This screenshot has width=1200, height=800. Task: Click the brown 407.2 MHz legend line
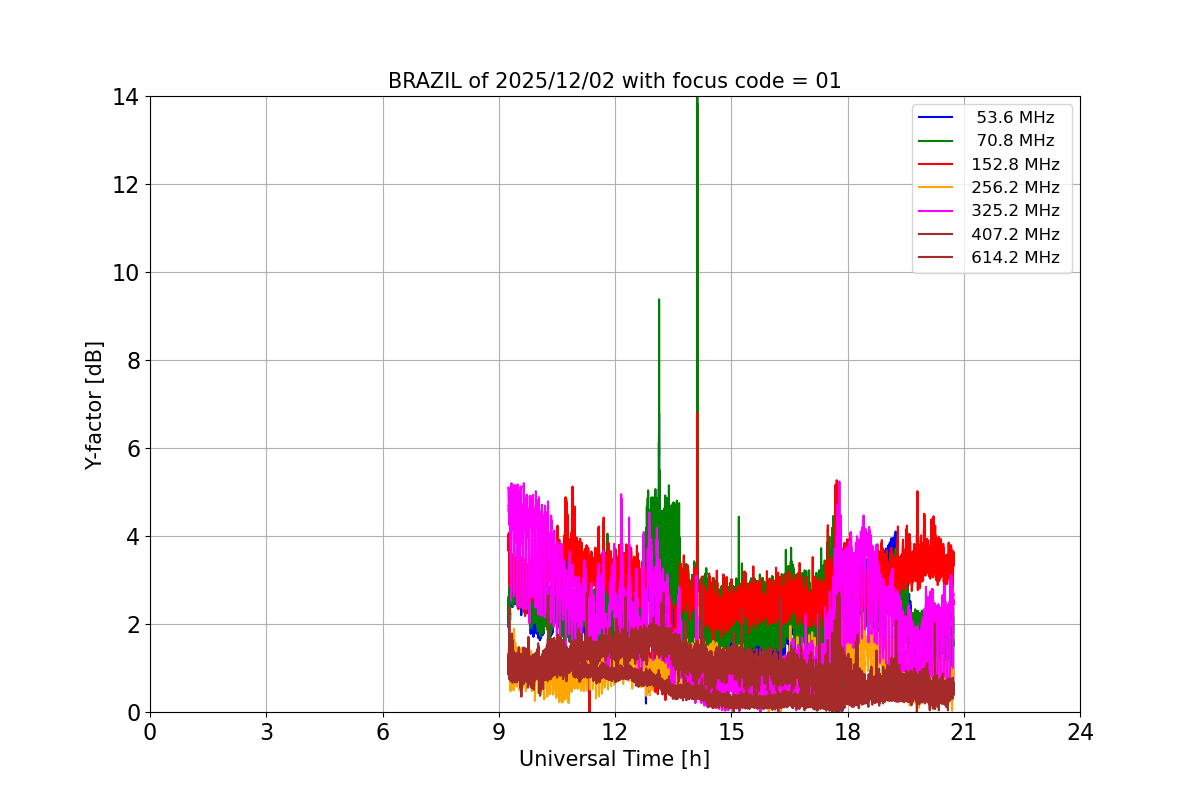coord(937,235)
